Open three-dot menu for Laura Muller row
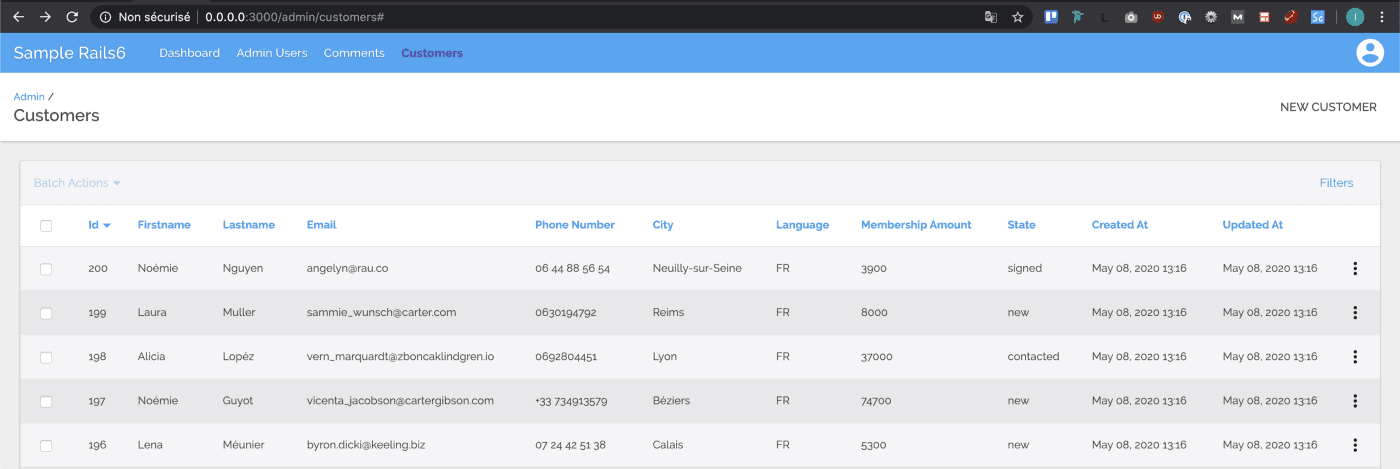This screenshot has height=469, width=1400. [x=1355, y=312]
